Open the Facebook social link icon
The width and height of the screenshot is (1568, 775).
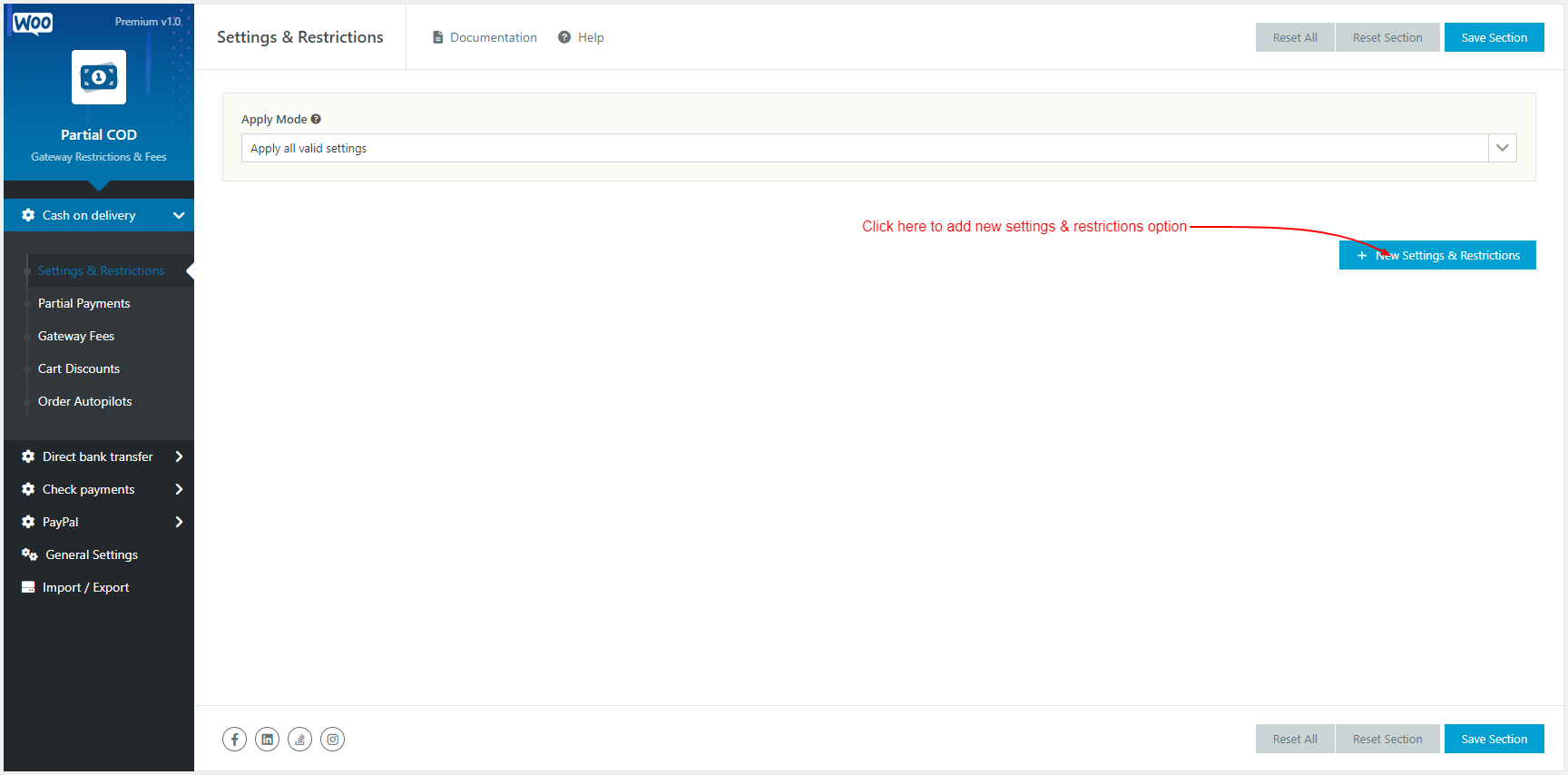(x=234, y=740)
